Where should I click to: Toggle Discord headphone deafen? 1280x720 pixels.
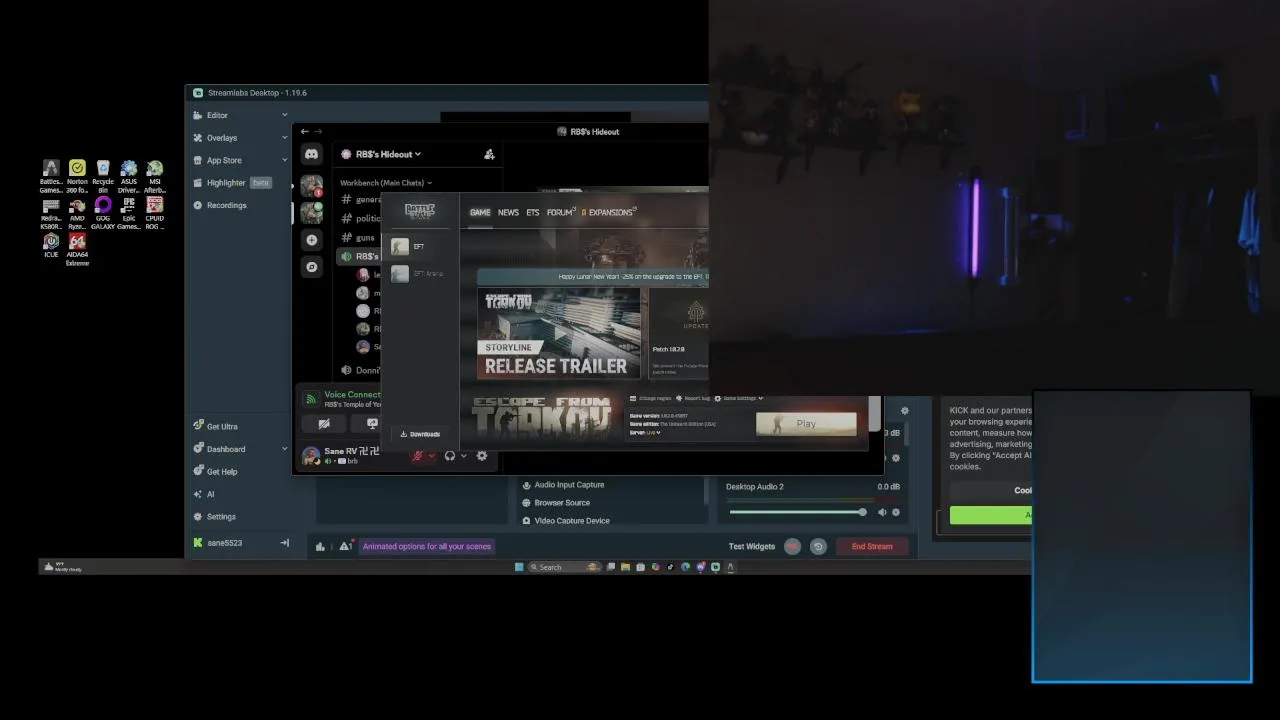click(x=450, y=456)
